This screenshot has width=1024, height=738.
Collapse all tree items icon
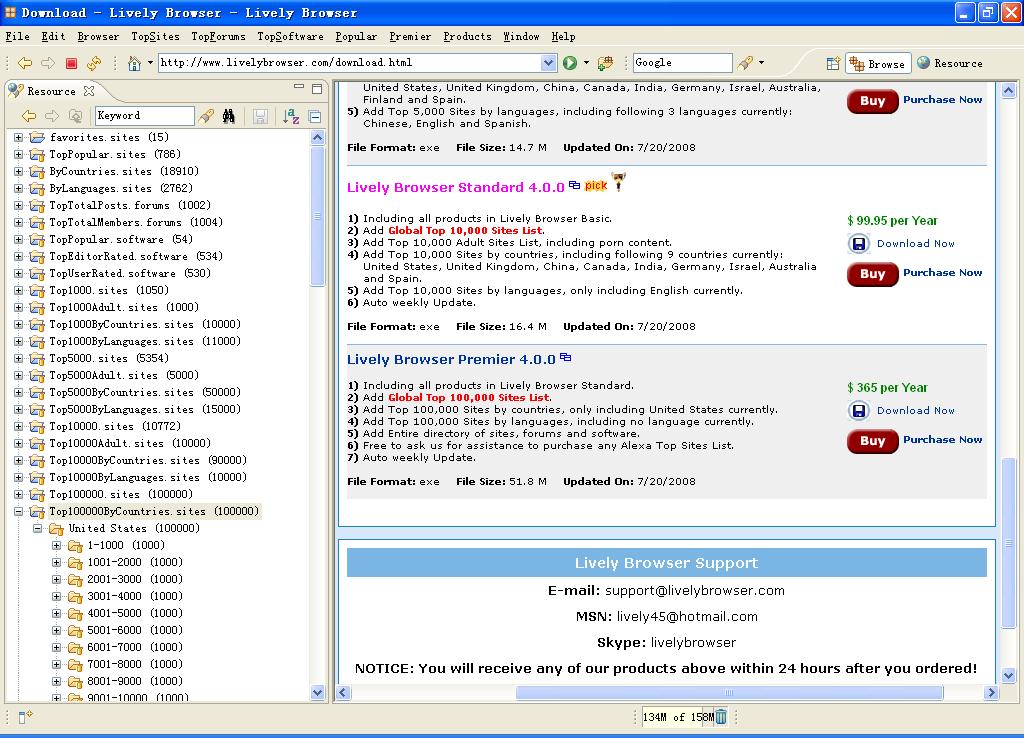tap(315, 116)
